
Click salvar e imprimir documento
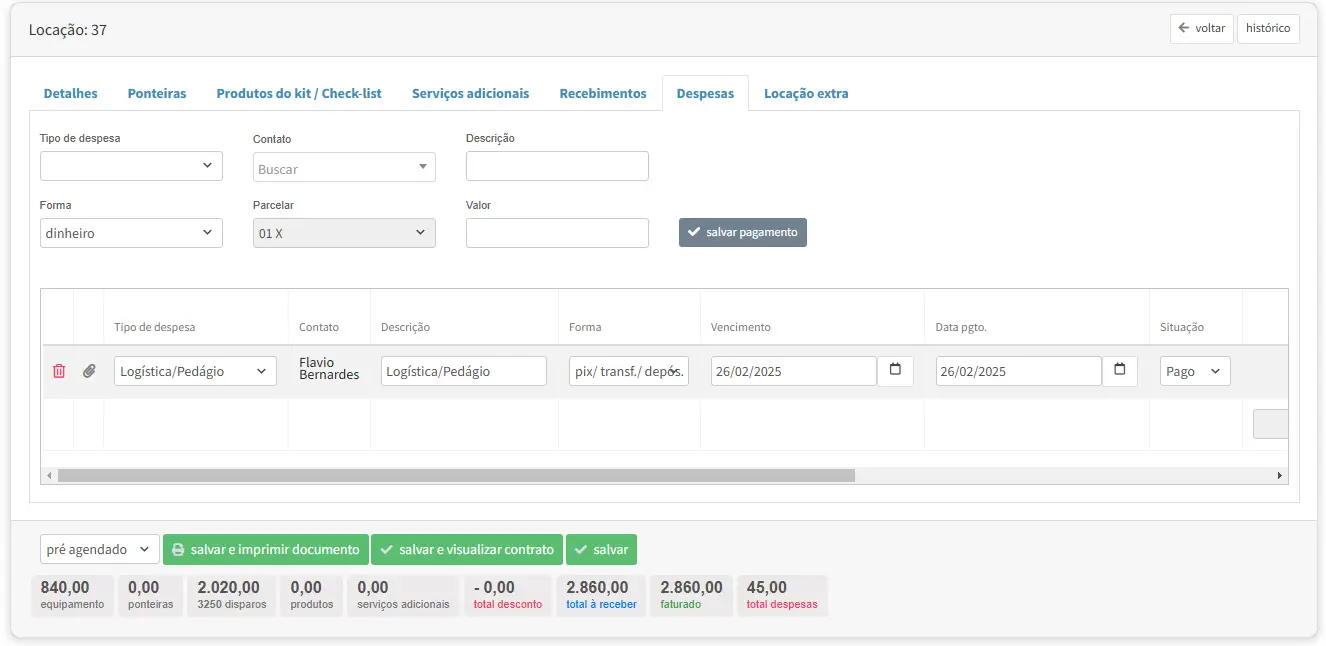tap(265, 549)
